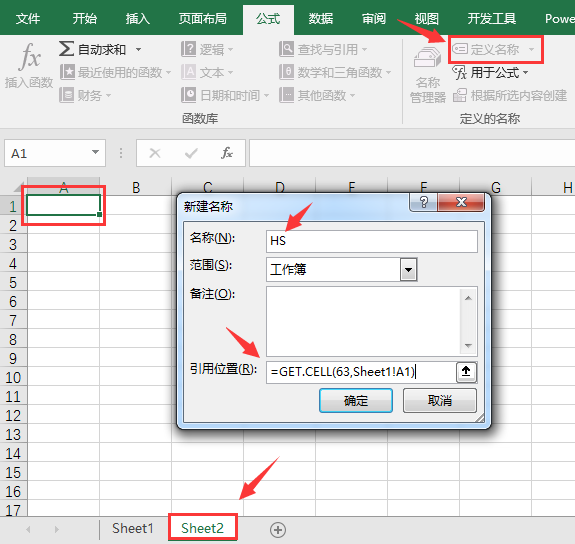The width and height of the screenshot is (575, 544).
Task: Click the collapse dialog range selector arrow
Action: (x=466, y=372)
